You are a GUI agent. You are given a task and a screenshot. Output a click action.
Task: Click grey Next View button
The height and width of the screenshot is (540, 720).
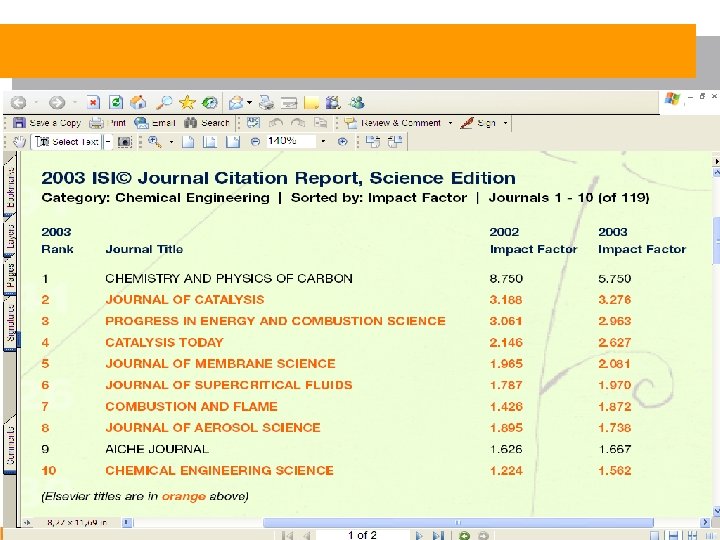[x=483, y=535]
